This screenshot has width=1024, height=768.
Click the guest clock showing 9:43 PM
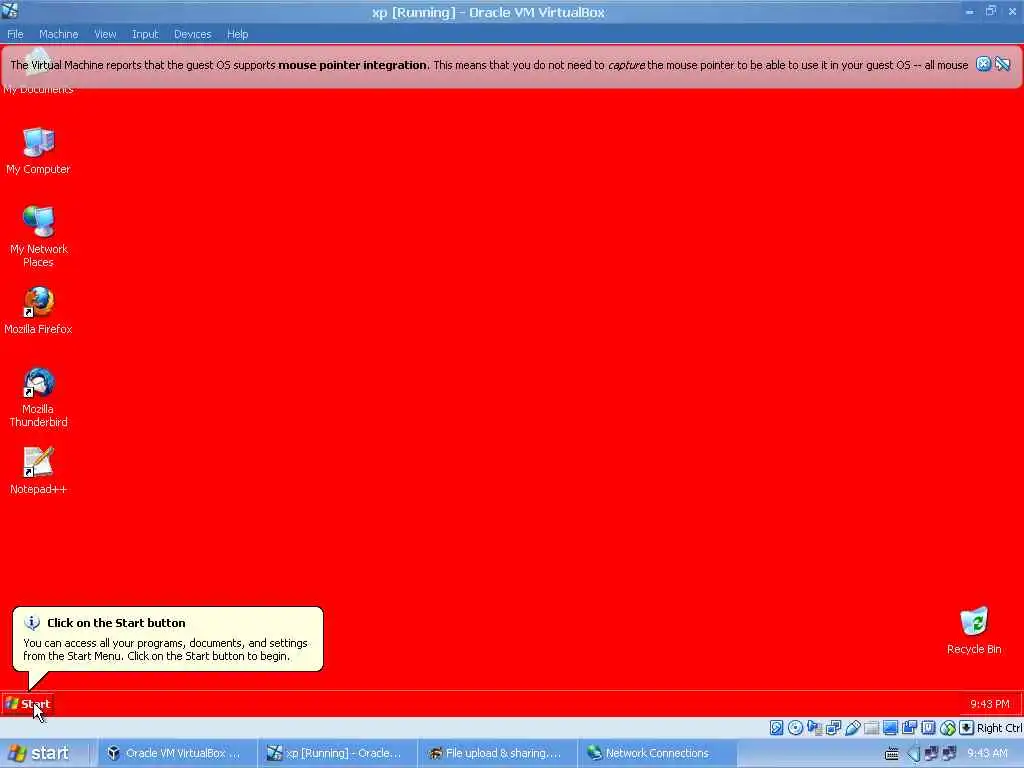[989, 704]
